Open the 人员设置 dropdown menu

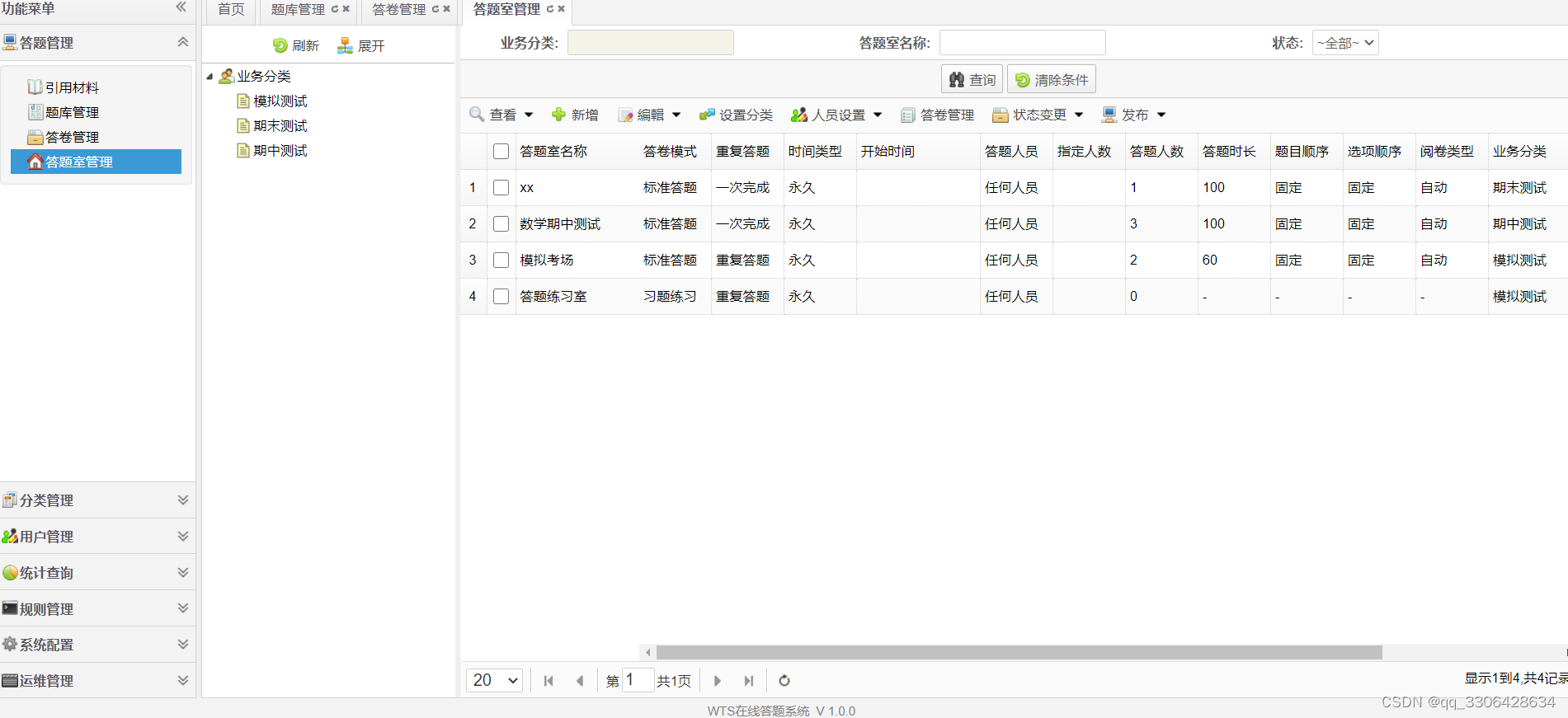click(x=836, y=115)
